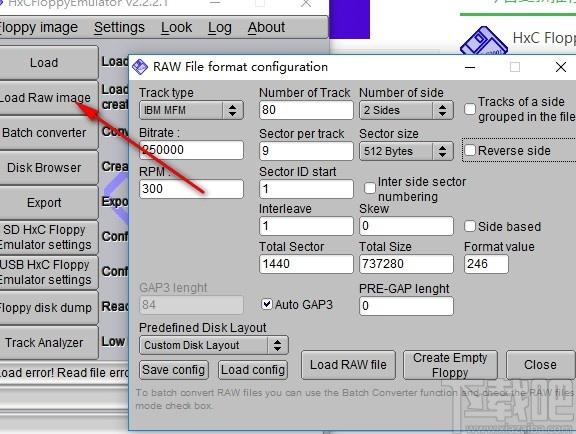Screen dimensions: 576x434
Task: Toggle Inter side sector numbering checkbox
Action: 370,188
